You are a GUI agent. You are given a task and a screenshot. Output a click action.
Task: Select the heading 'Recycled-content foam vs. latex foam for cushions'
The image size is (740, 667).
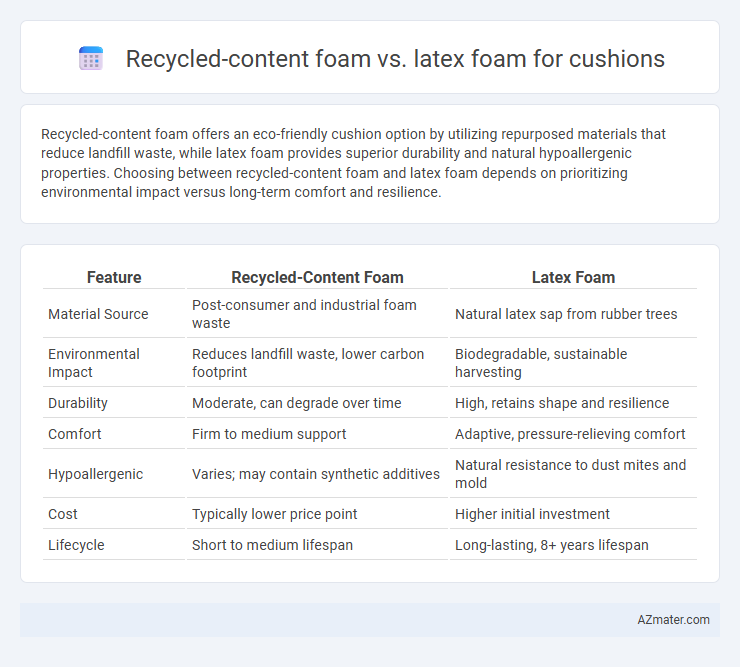pyautogui.click(x=395, y=59)
